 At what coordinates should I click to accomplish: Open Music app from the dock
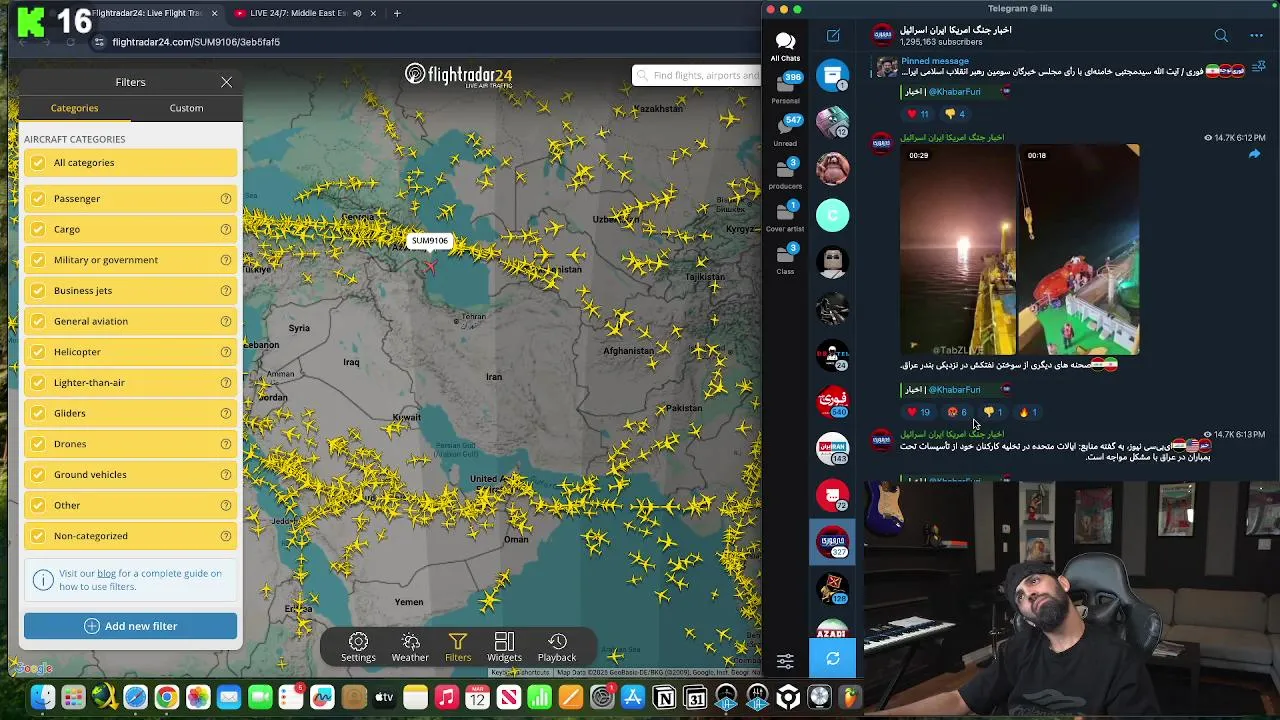pos(446,697)
